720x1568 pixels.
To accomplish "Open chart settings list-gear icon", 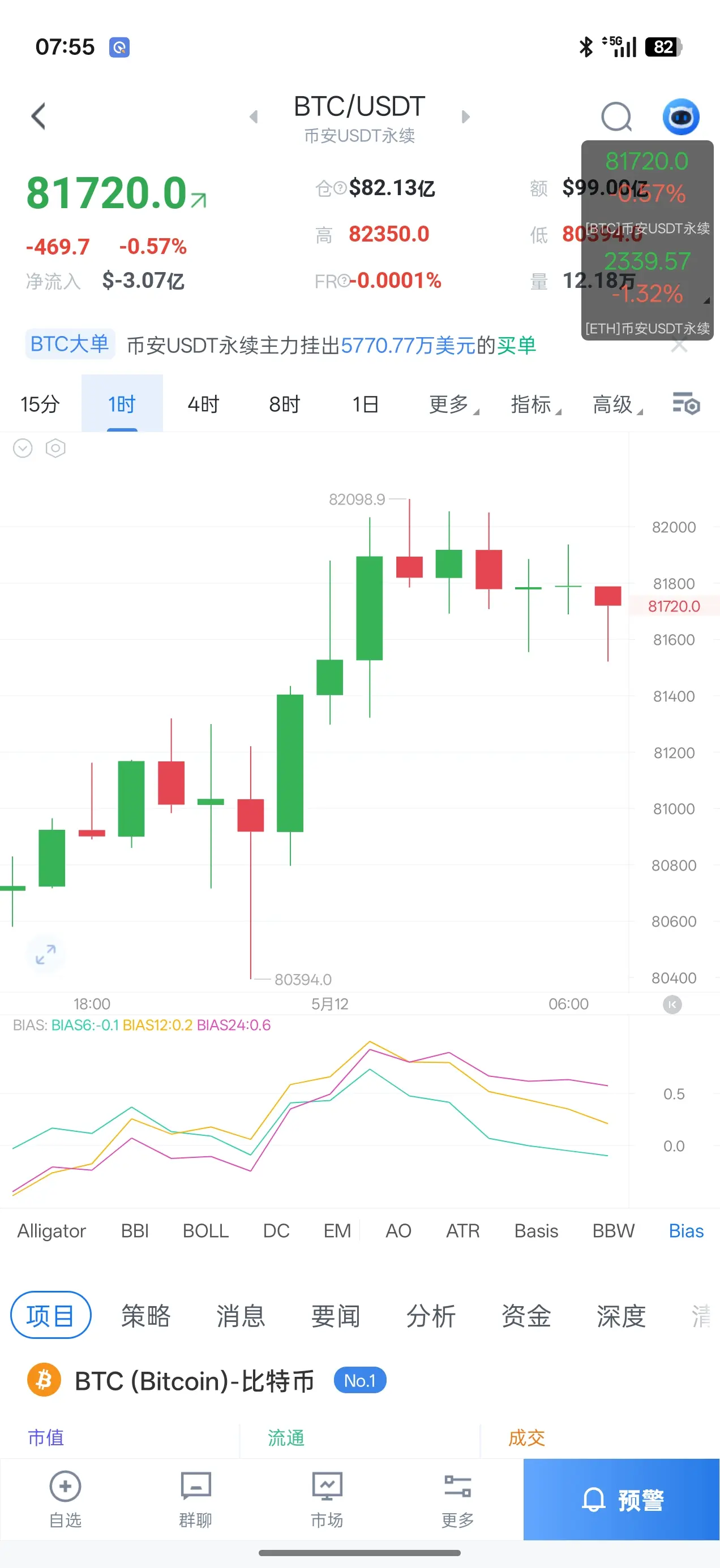I will [687, 403].
